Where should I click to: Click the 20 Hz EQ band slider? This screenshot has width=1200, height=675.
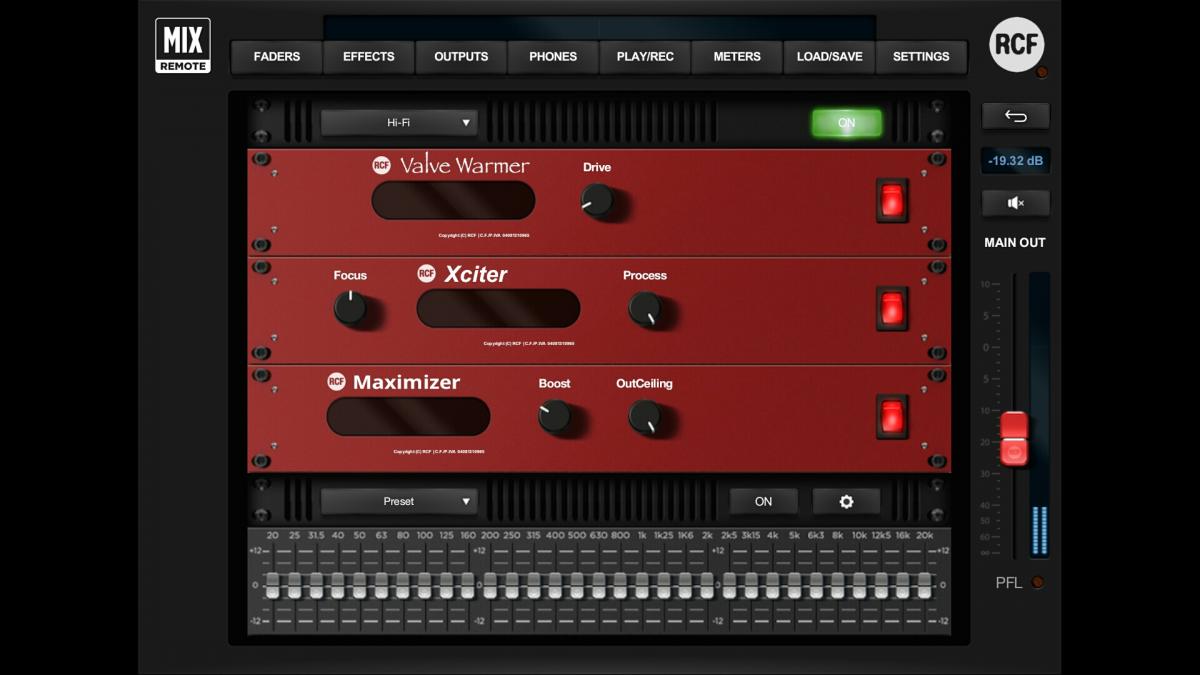[272, 585]
